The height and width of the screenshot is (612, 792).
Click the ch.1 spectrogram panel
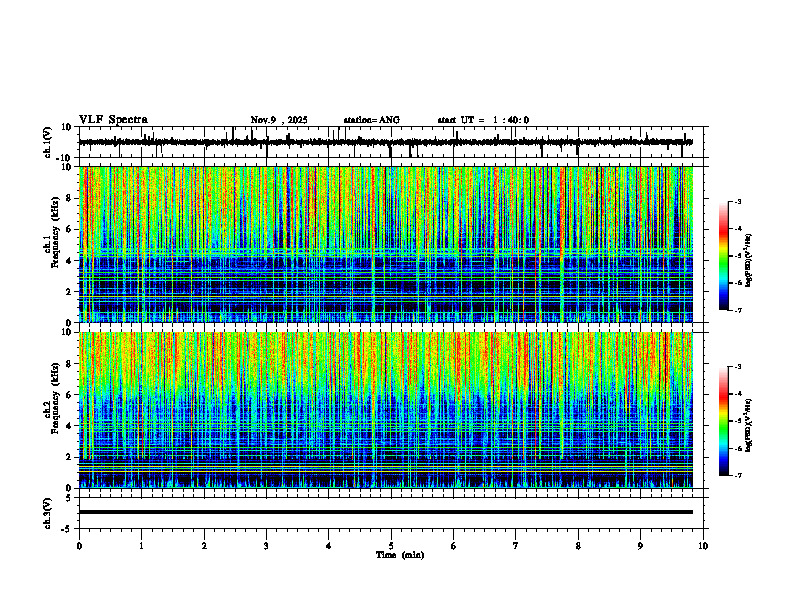(x=386, y=244)
